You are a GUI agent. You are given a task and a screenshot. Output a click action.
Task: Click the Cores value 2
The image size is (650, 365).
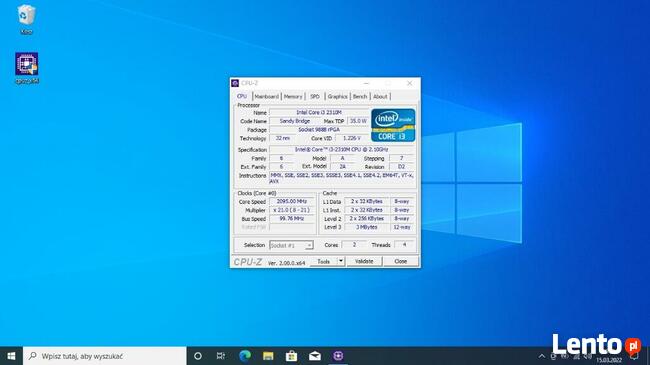[354, 245]
